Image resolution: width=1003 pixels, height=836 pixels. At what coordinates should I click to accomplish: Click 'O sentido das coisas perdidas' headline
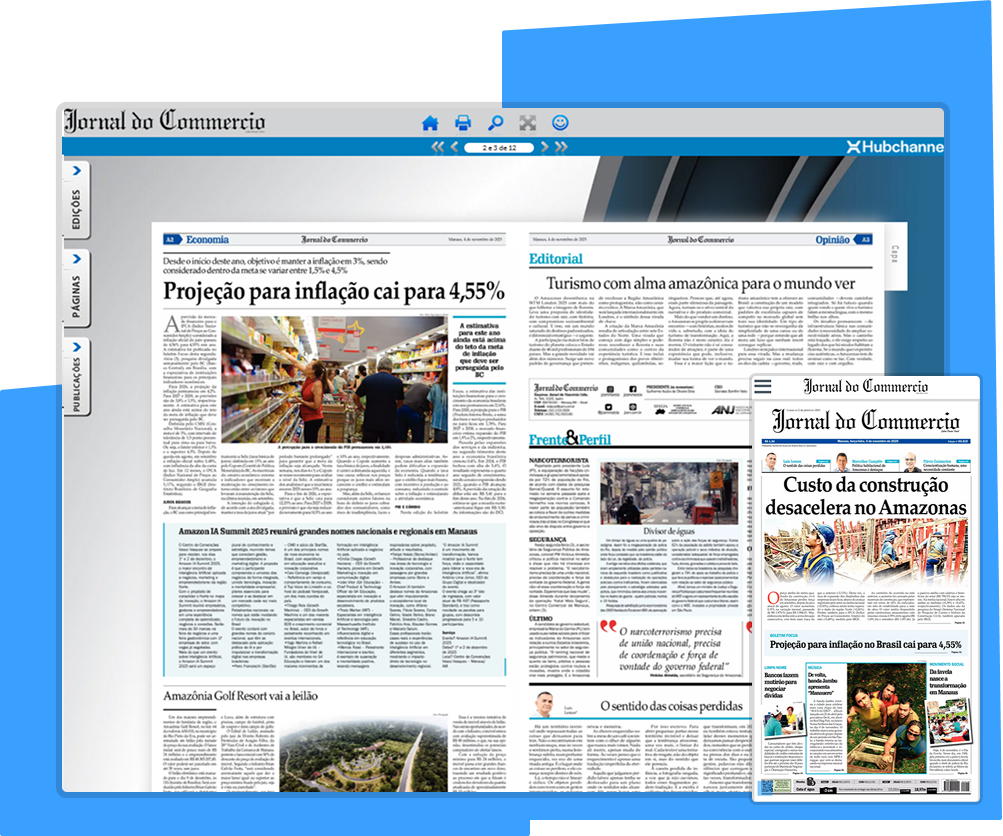[672, 706]
